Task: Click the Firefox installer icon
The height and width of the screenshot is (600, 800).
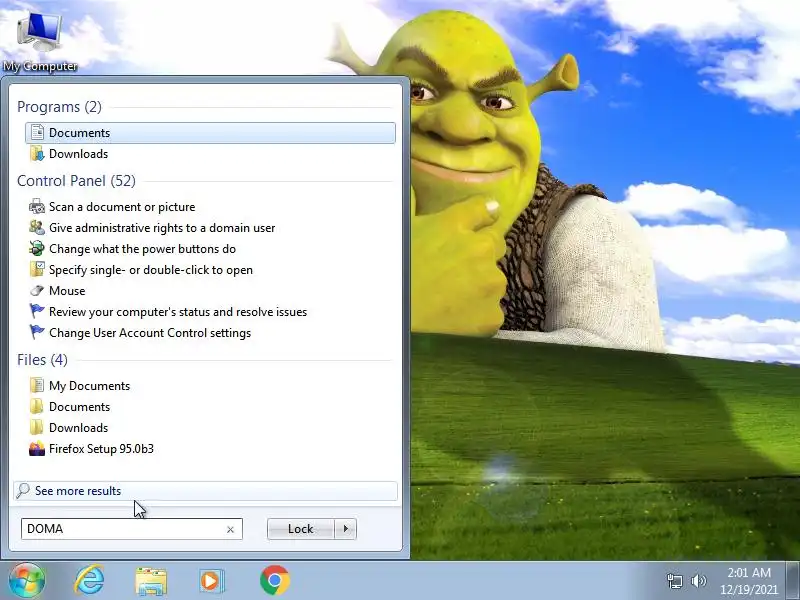Action: click(37, 448)
